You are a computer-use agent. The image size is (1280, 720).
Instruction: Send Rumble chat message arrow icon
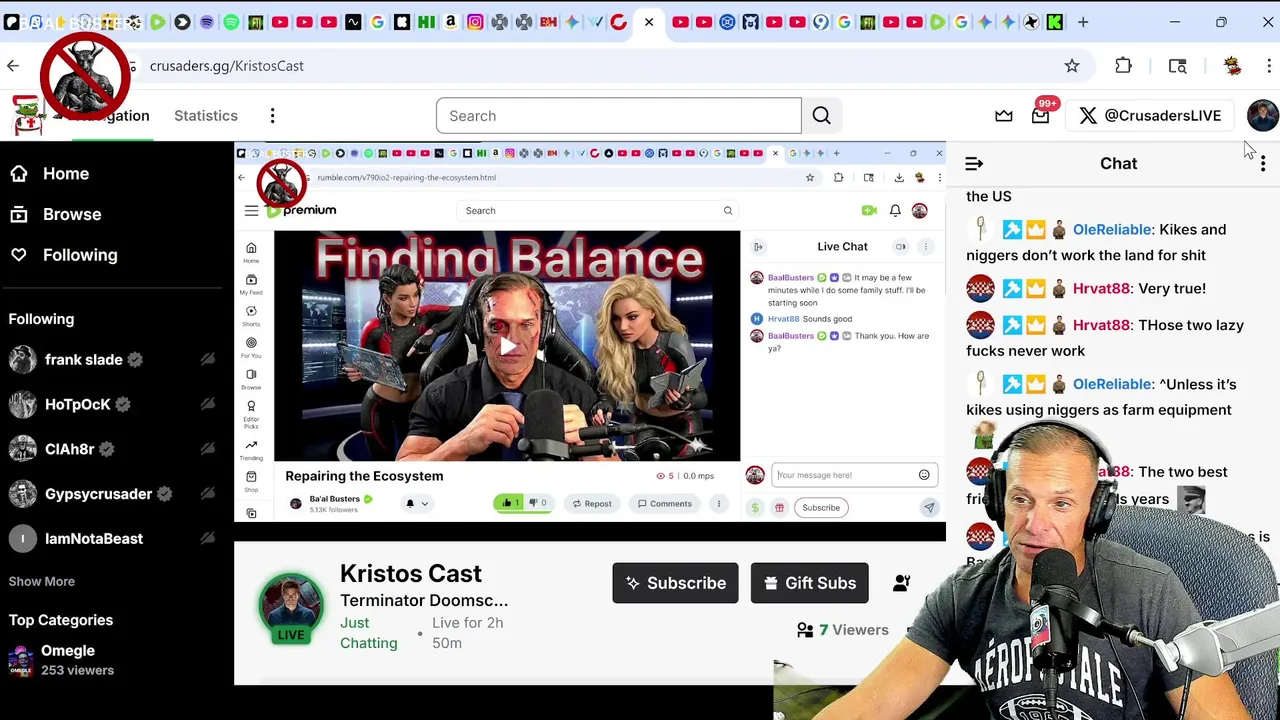pyautogui.click(x=929, y=508)
